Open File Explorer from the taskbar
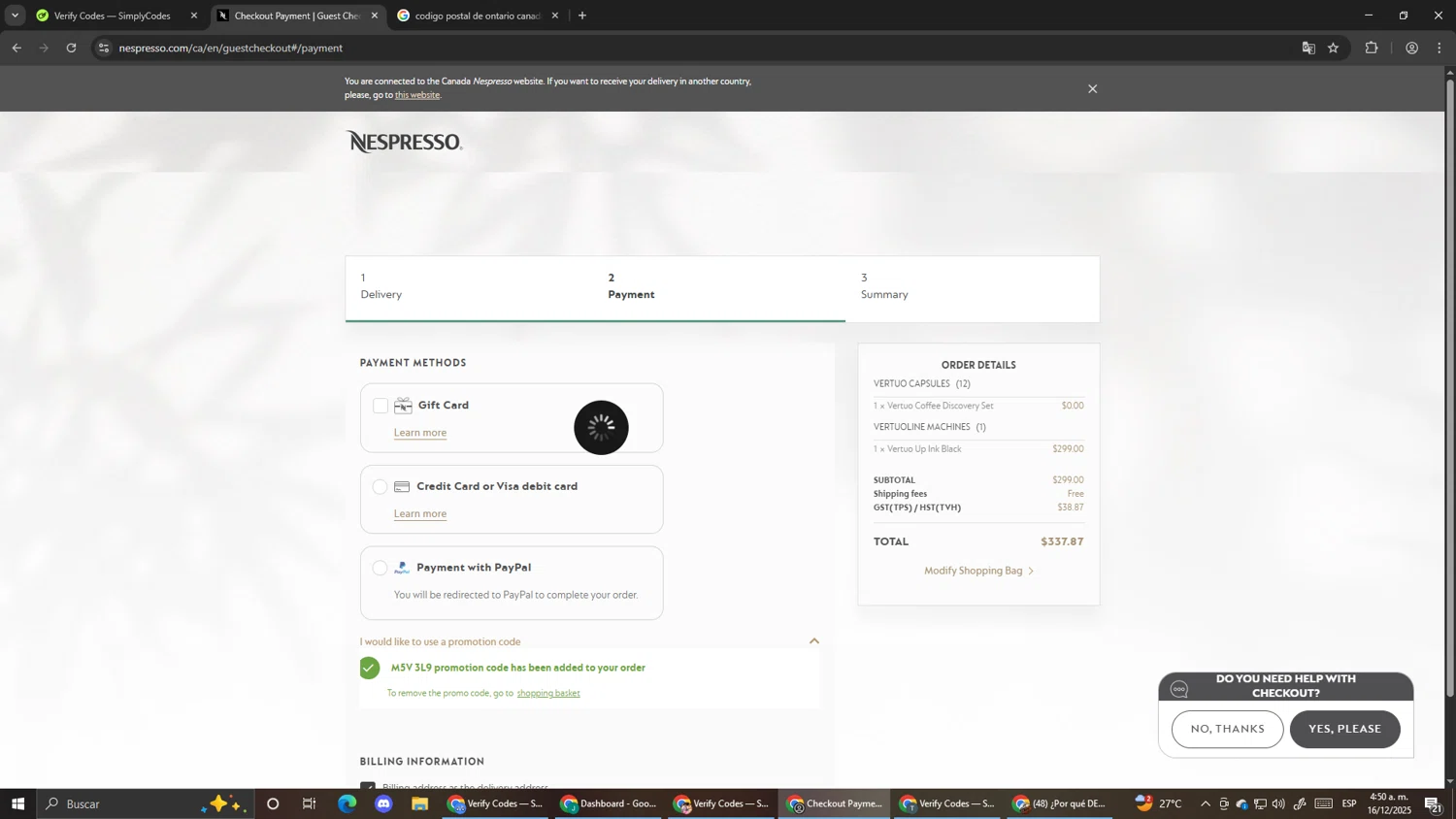Screen dimensions: 1456x819 pyautogui.click(x=419, y=803)
